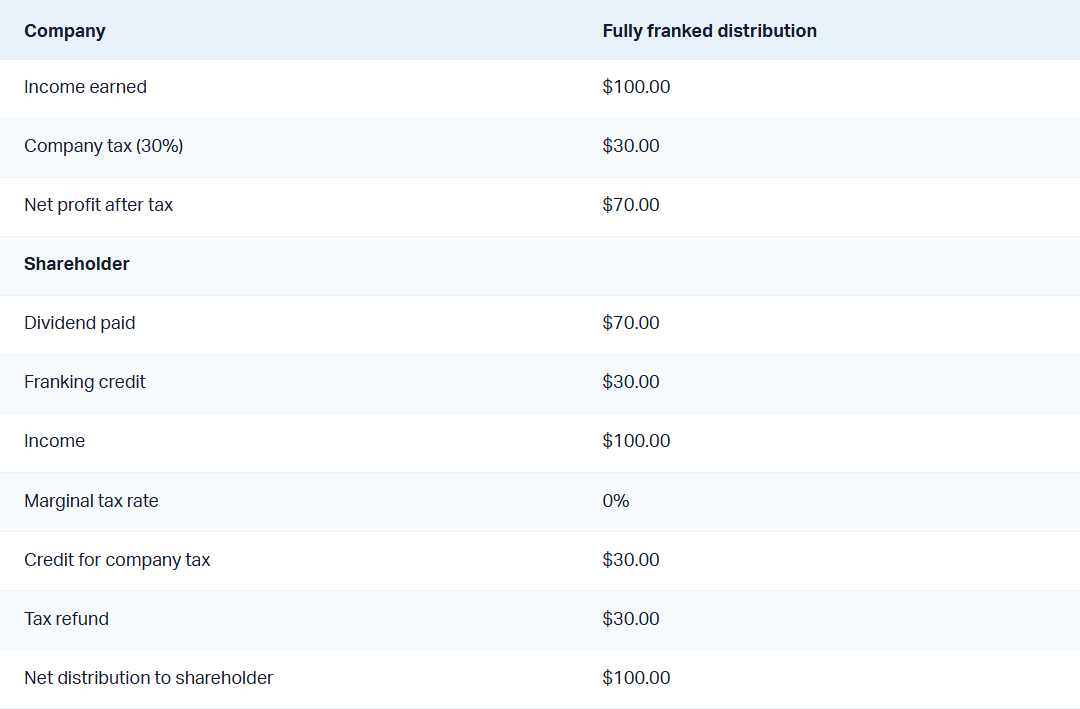Select the $30.00 Tax refund amount
The width and height of the screenshot is (1080, 709).
(631, 619)
